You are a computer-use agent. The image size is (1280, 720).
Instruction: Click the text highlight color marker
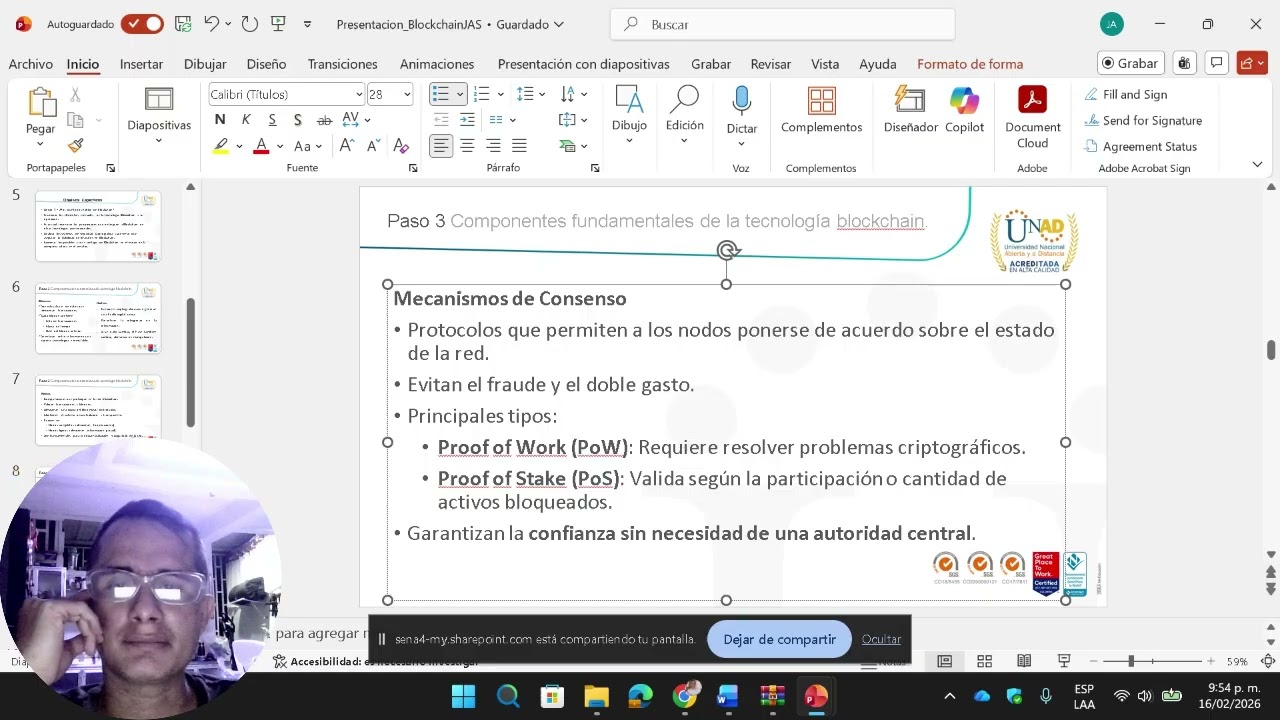221,146
